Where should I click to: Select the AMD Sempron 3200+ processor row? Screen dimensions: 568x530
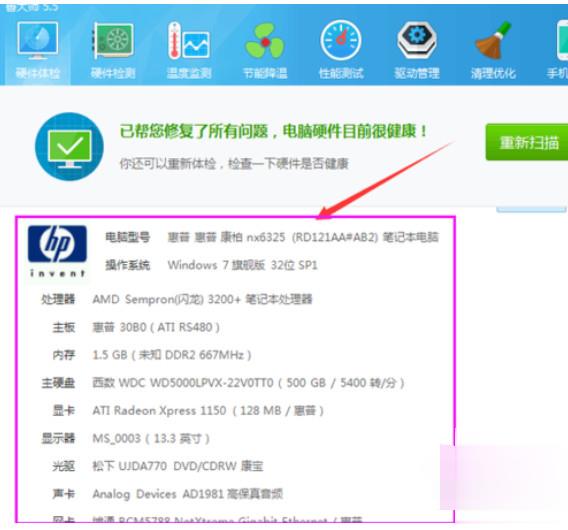(x=176, y=299)
